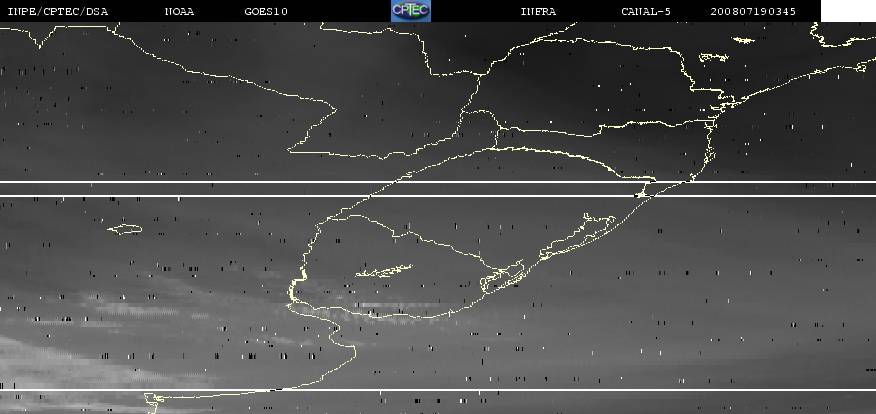Click the INFRA label in the header

click(x=537, y=12)
